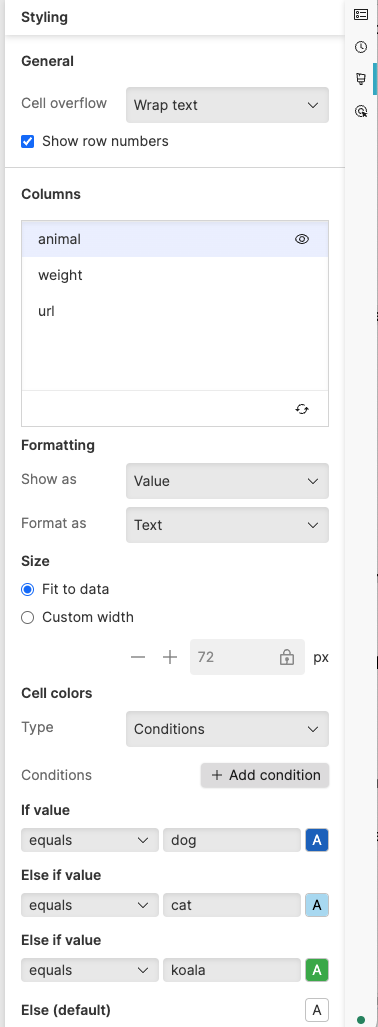Open the list settings panel icon in sidebar
The height and width of the screenshot is (1027, 378).
[x=360, y=14]
